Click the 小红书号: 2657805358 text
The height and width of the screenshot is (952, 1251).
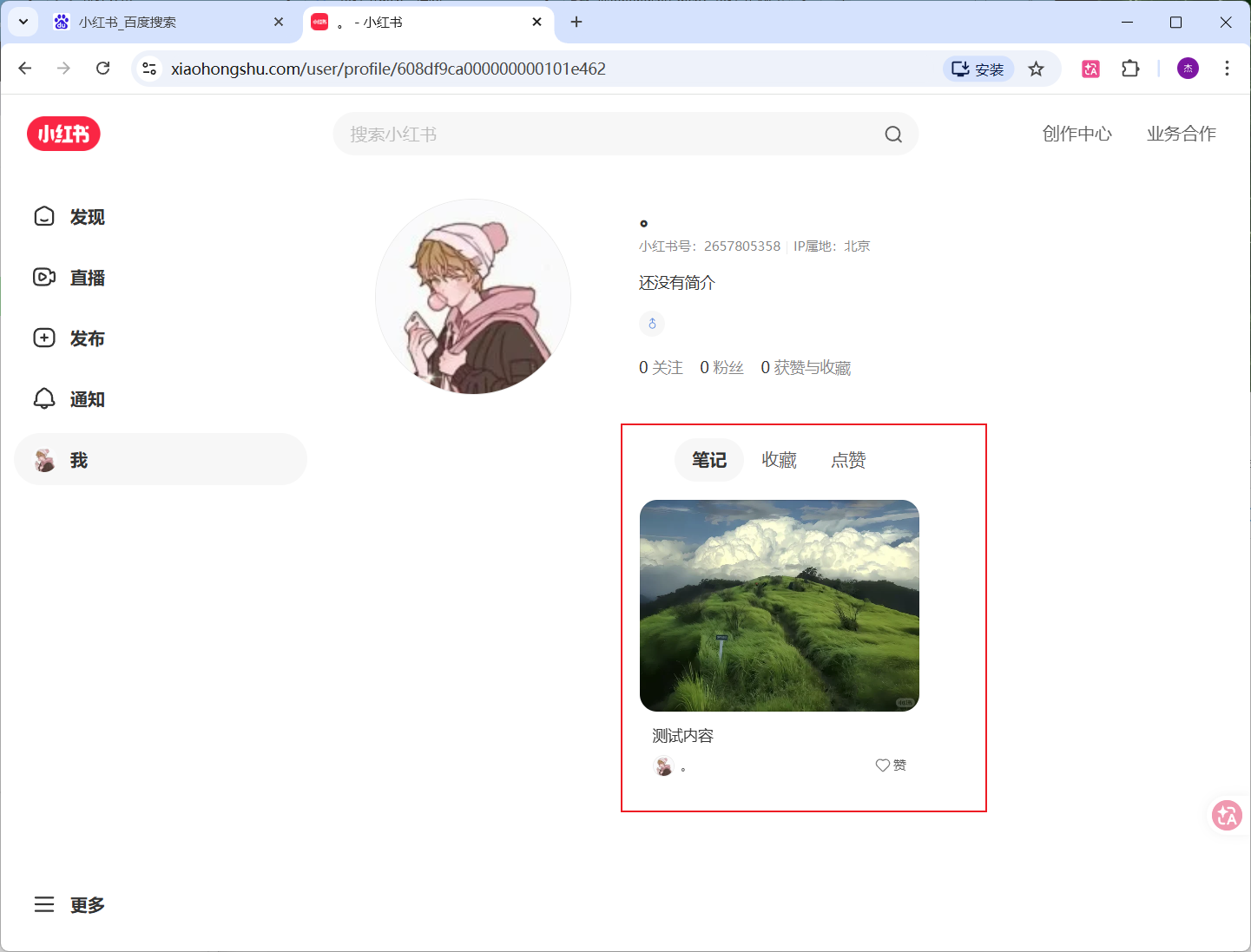click(709, 246)
